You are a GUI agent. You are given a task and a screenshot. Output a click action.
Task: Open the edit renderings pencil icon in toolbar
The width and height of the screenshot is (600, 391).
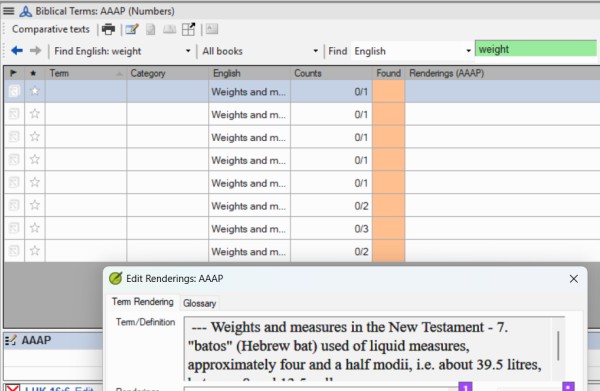pyautogui.click(x=132, y=29)
